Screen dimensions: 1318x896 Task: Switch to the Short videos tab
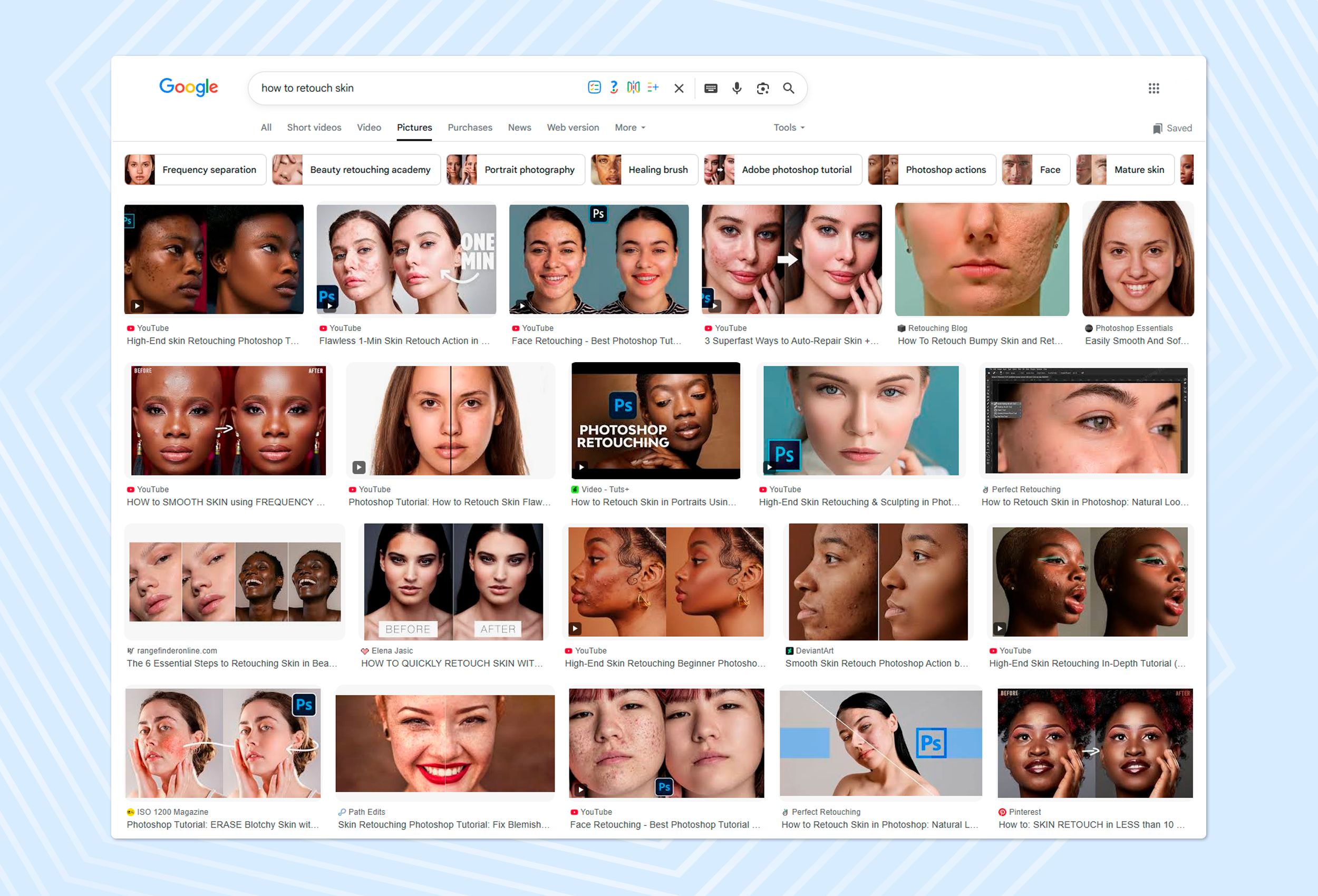coord(314,128)
